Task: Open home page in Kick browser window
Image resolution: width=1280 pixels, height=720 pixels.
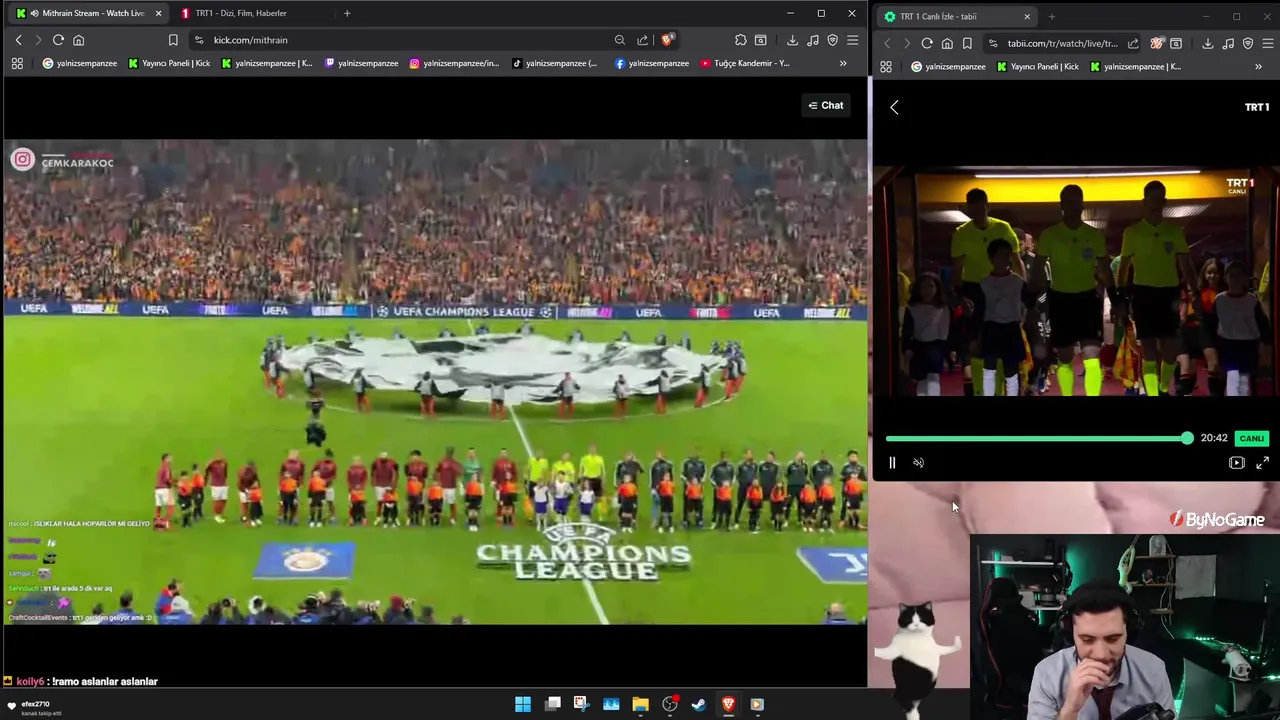Action: (x=78, y=40)
